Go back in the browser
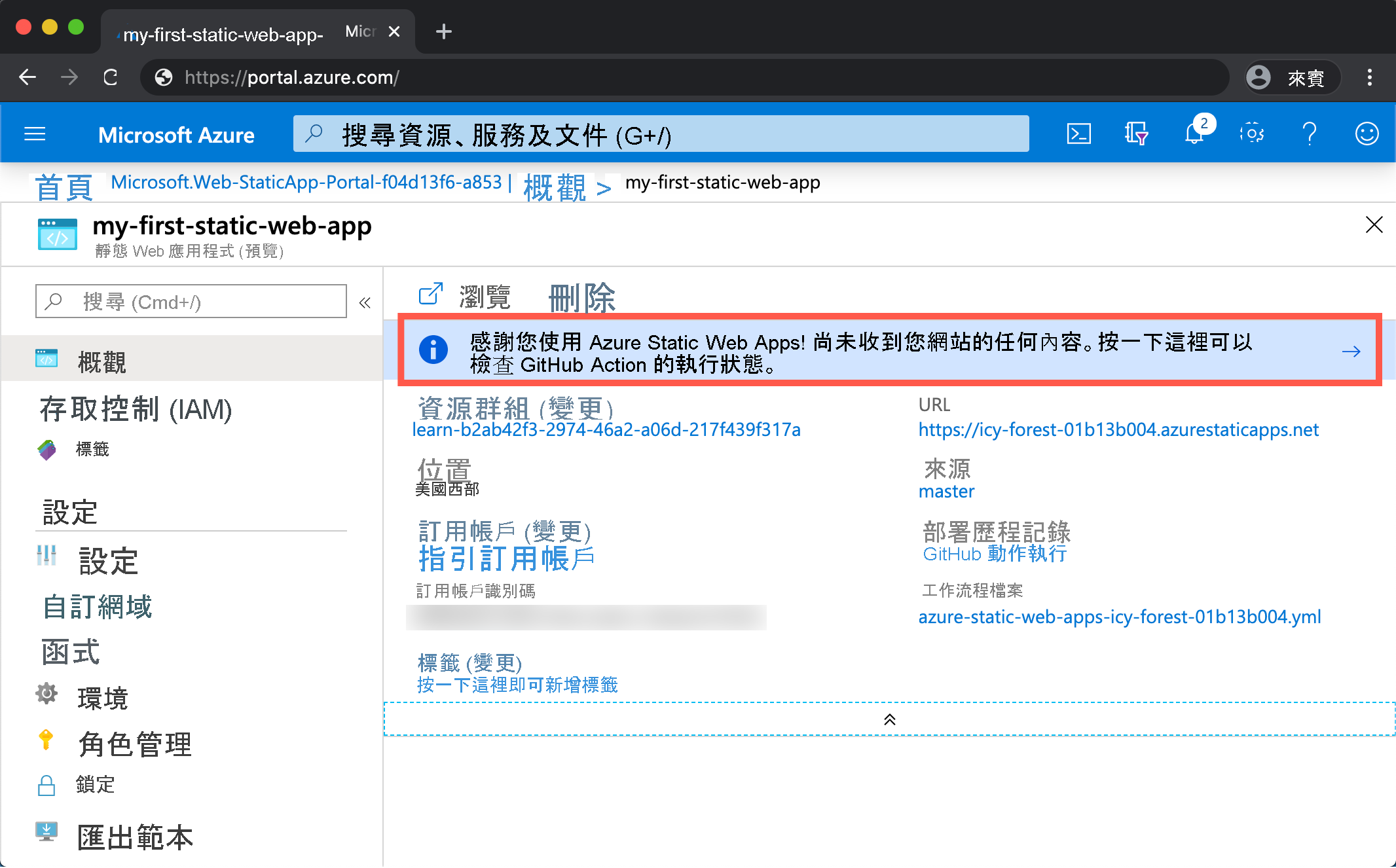This screenshot has height=868, width=1396. [28, 77]
